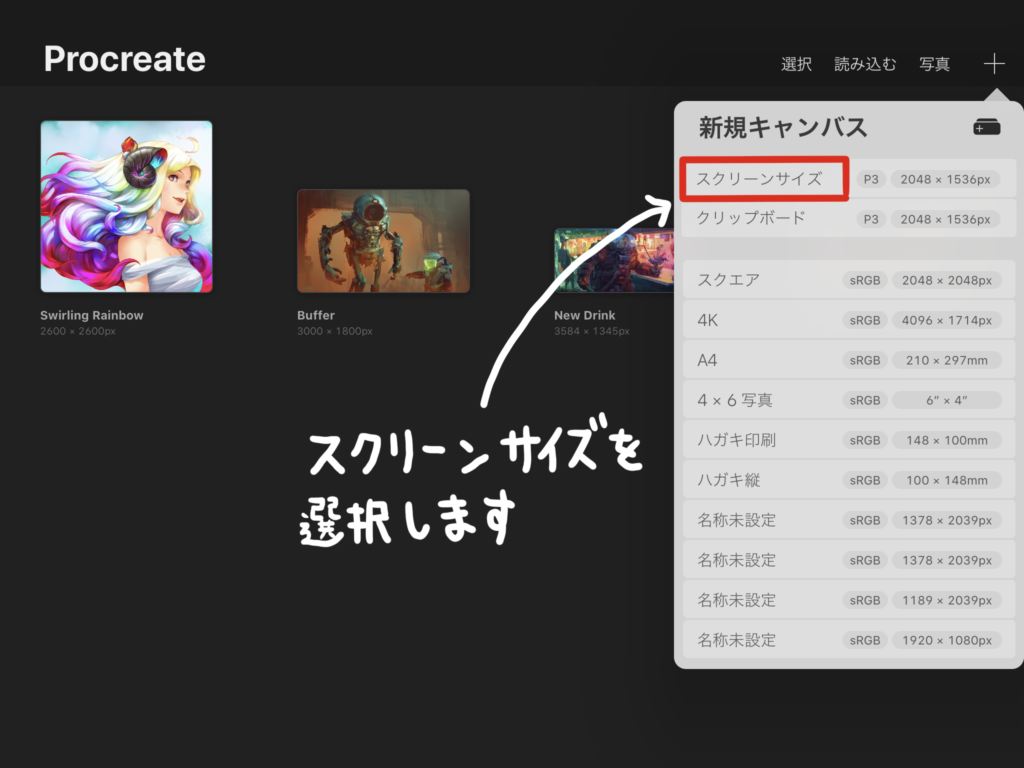This screenshot has width=1024, height=768.
Task: Tap the Swirling Rainbow artwork title
Action: pos(91,315)
